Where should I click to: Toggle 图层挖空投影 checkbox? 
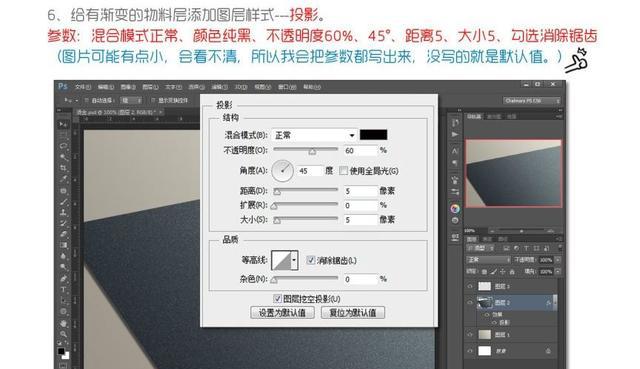pos(277,299)
